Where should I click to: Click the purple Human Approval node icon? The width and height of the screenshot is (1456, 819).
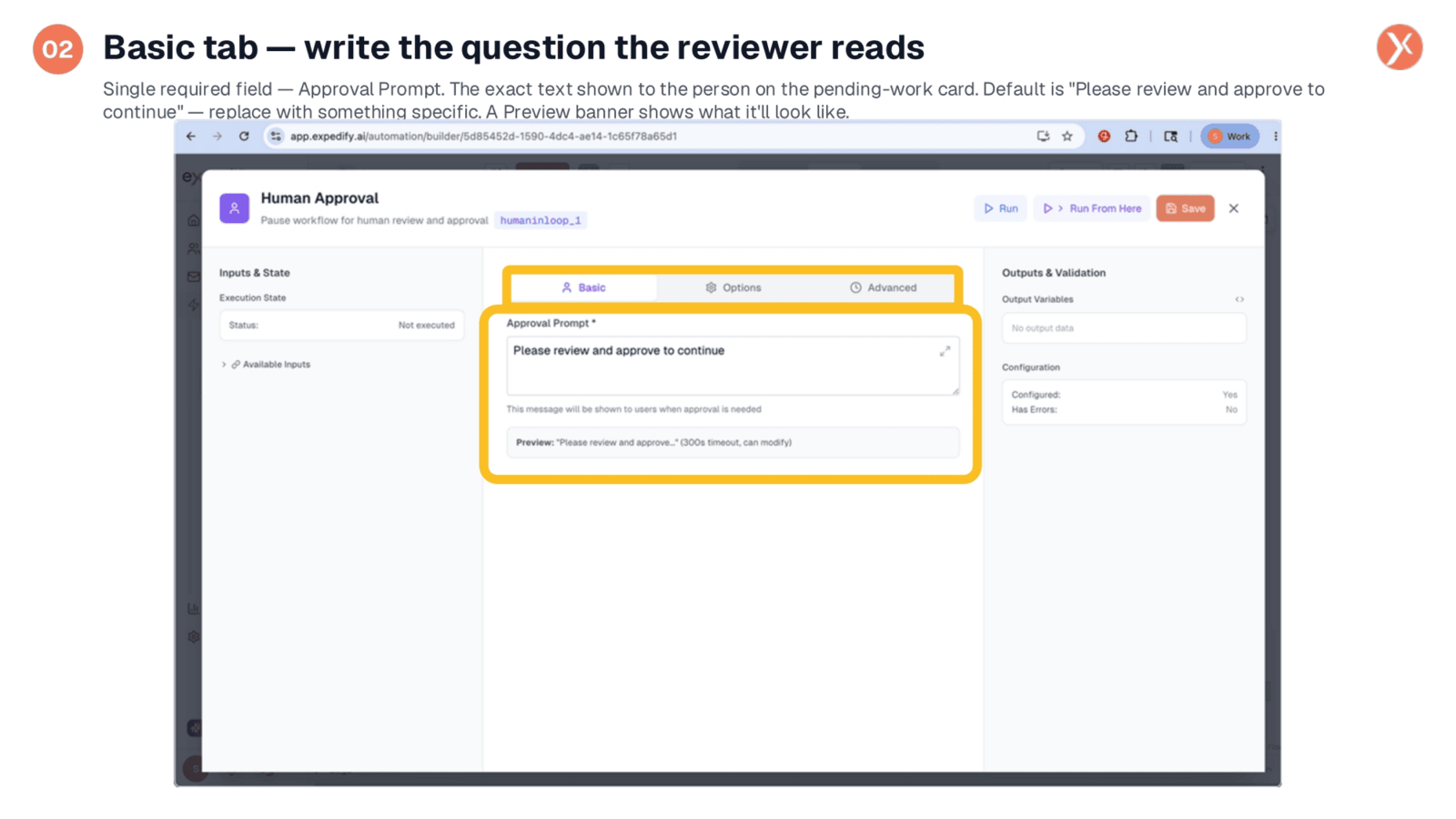point(234,208)
